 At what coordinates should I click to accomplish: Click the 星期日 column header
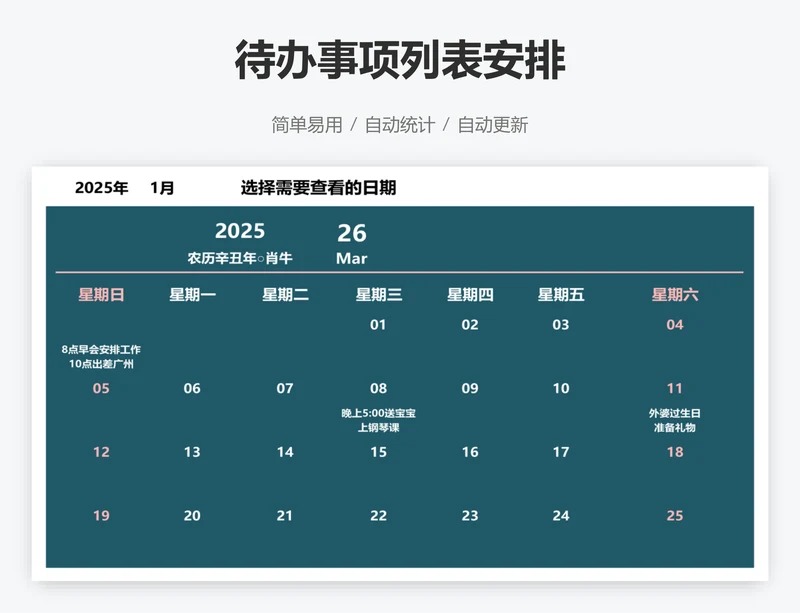coord(101,295)
